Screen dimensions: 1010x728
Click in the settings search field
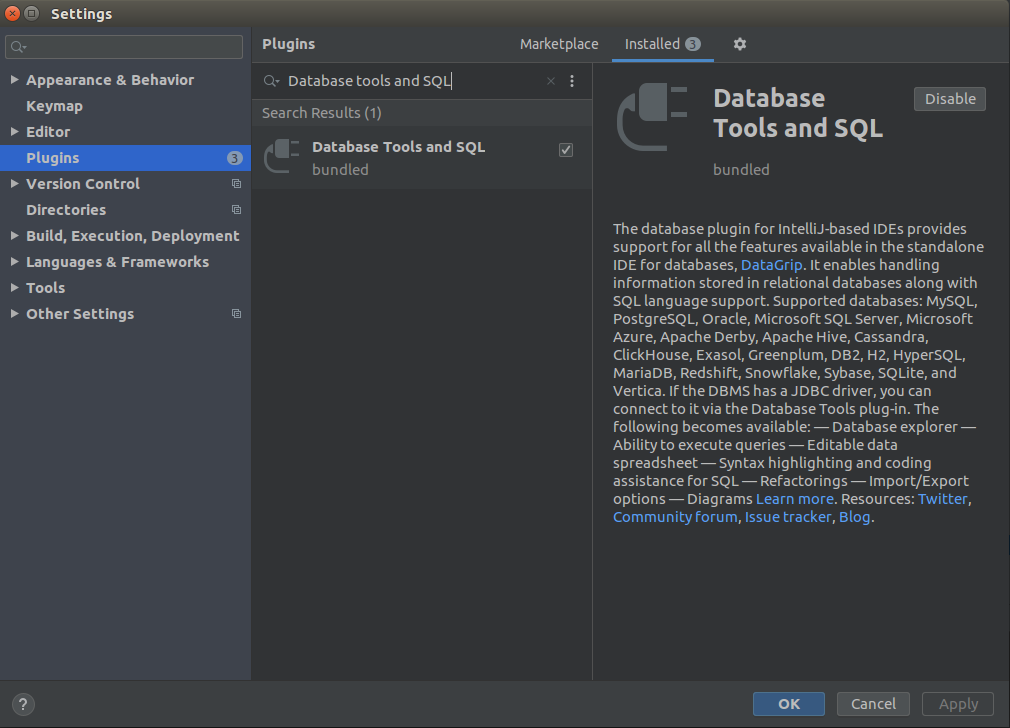(x=130, y=47)
